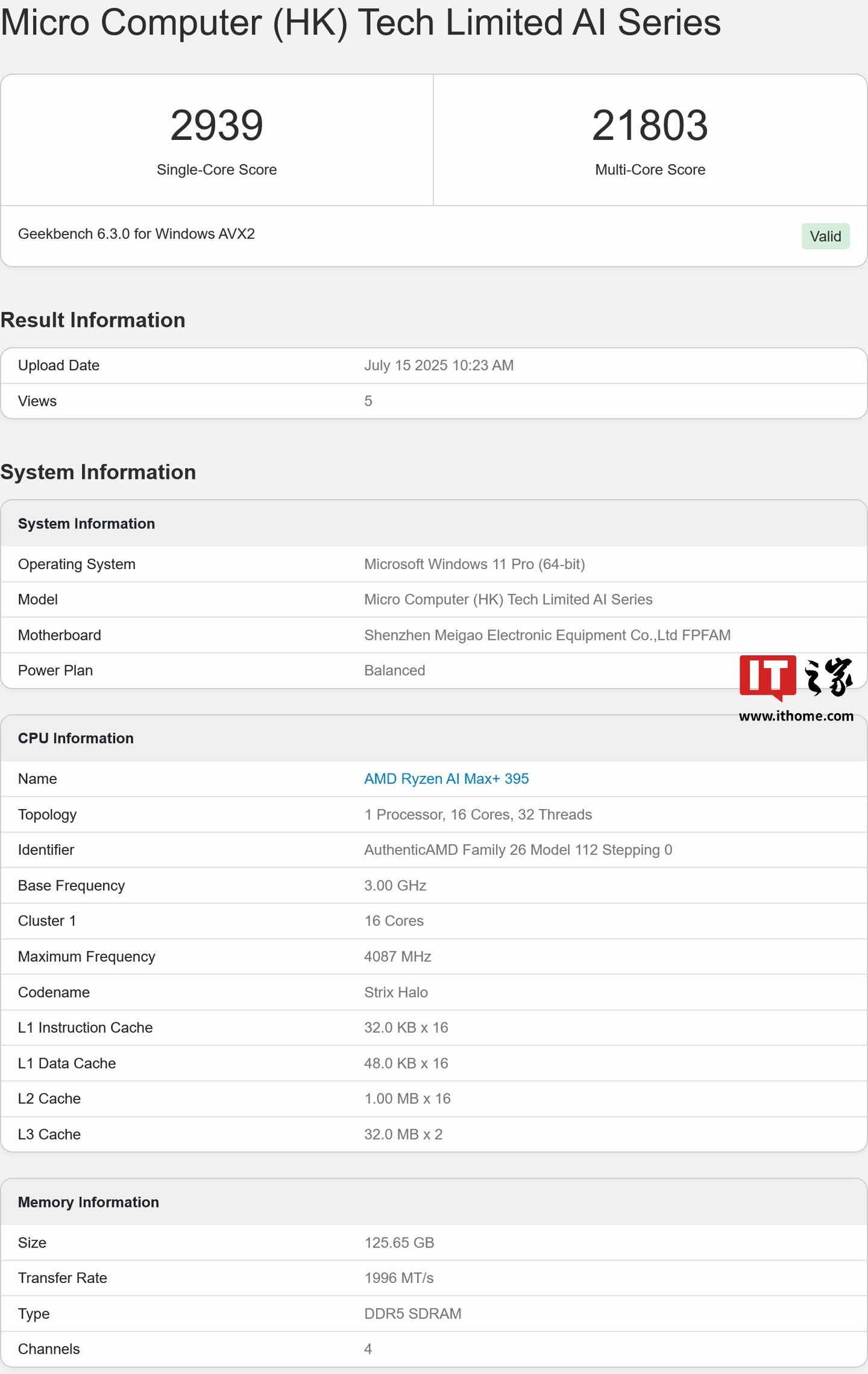Click the page title Micro Computer heading
Viewport: 868px width, 1374px height.
[x=360, y=23]
